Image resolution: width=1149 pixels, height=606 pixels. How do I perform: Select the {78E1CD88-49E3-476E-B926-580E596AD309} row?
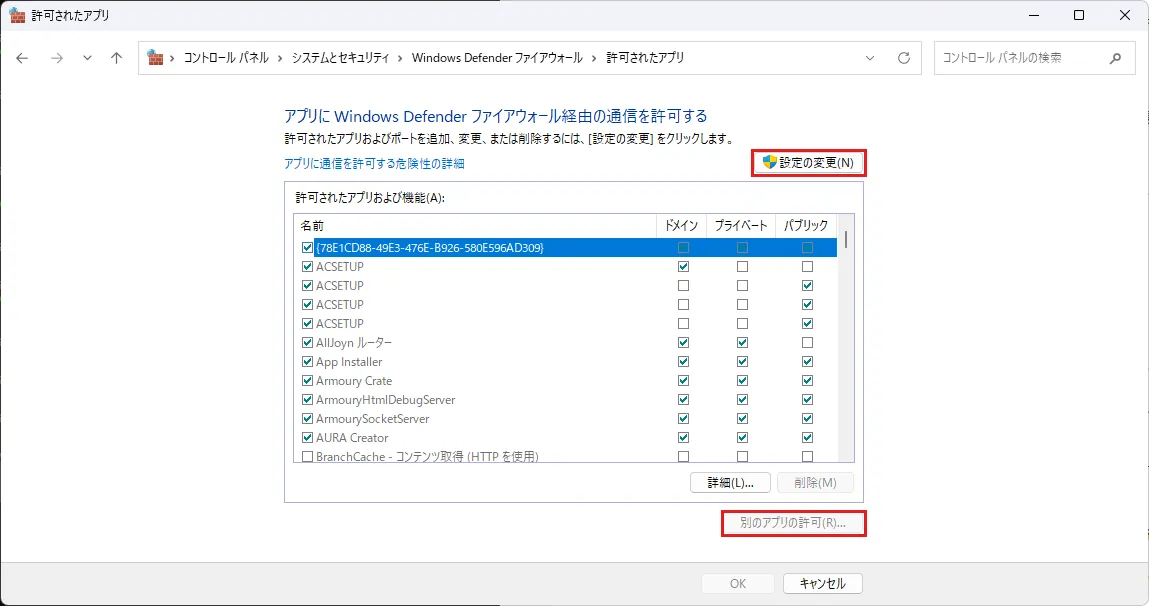(566, 248)
